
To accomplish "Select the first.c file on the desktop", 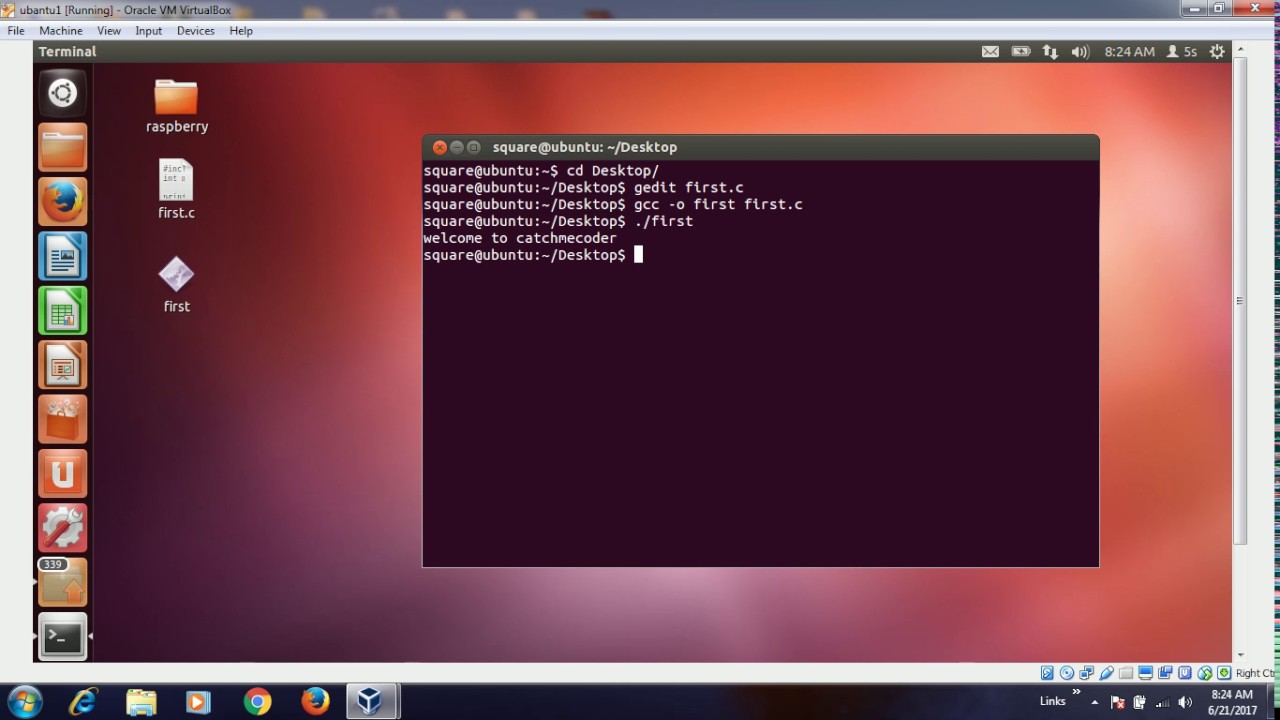I will pyautogui.click(x=176, y=190).
